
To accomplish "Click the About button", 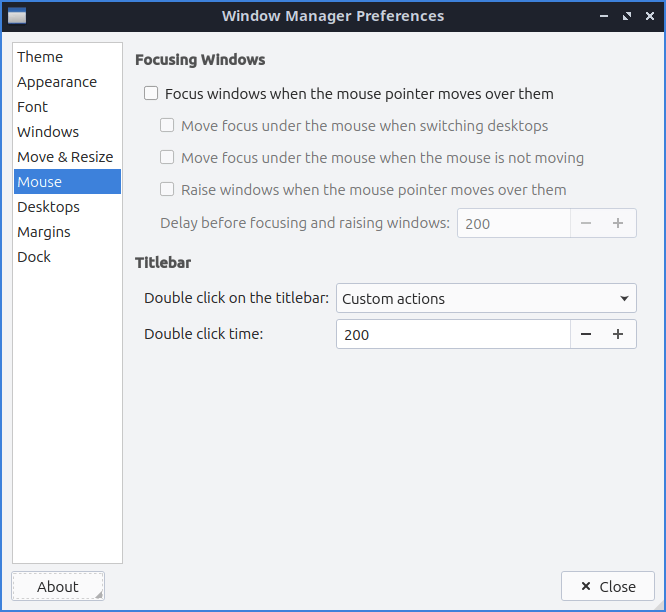I will 58,587.
